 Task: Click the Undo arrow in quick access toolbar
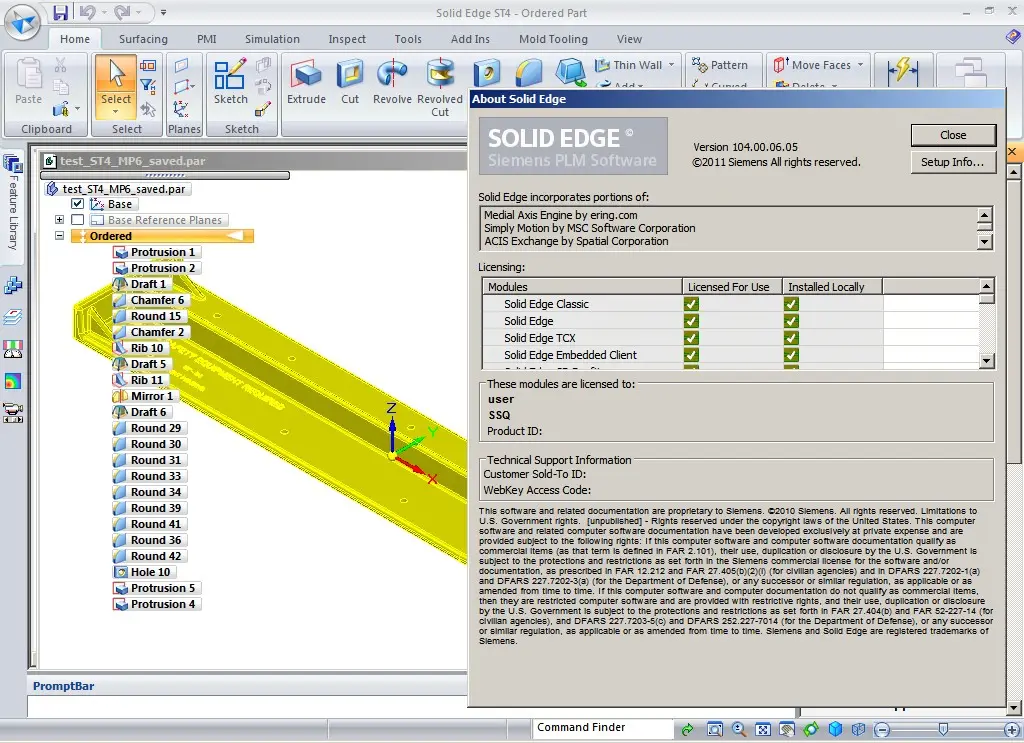(x=87, y=12)
